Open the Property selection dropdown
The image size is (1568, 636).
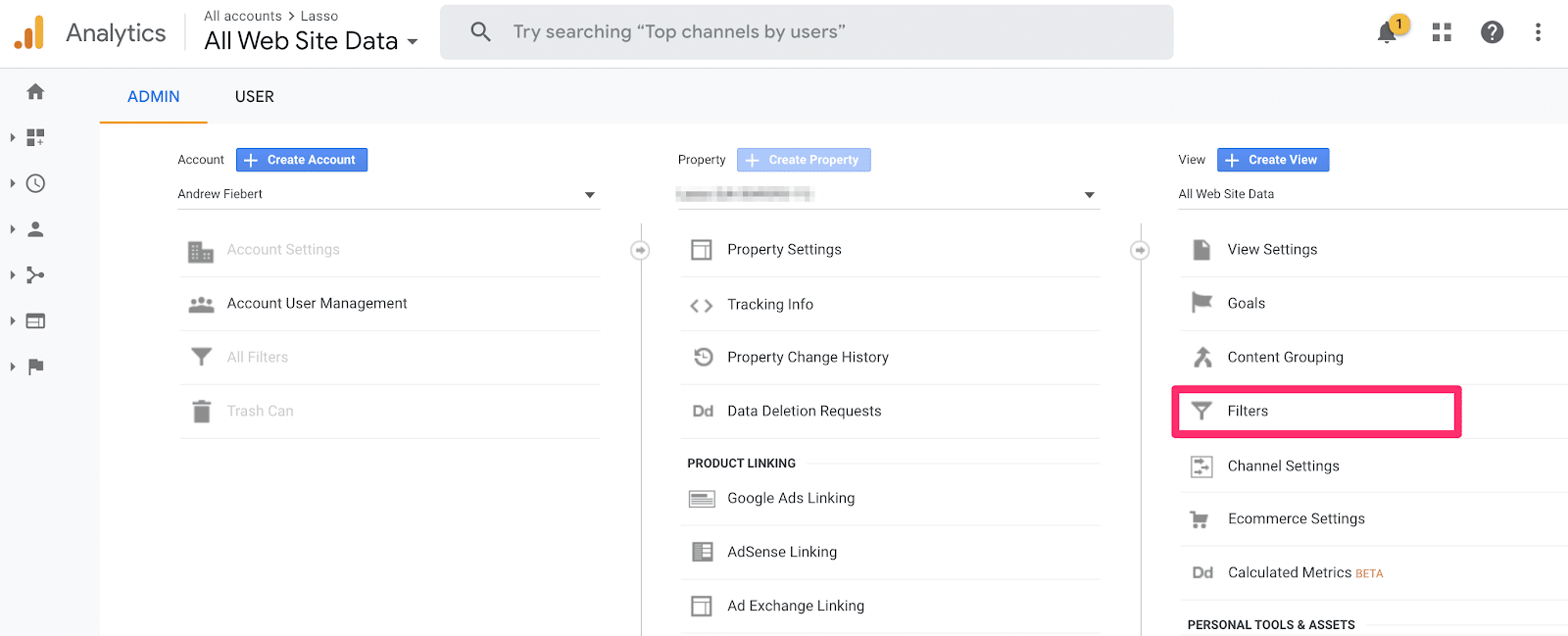tap(888, 194)
